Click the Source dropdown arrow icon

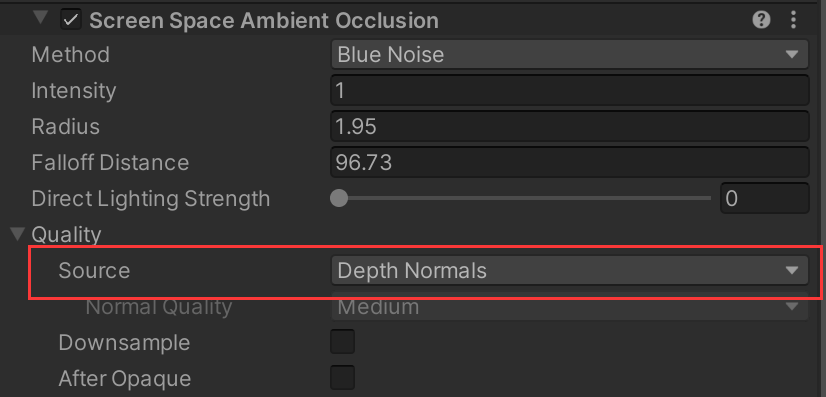pos(792,271)
